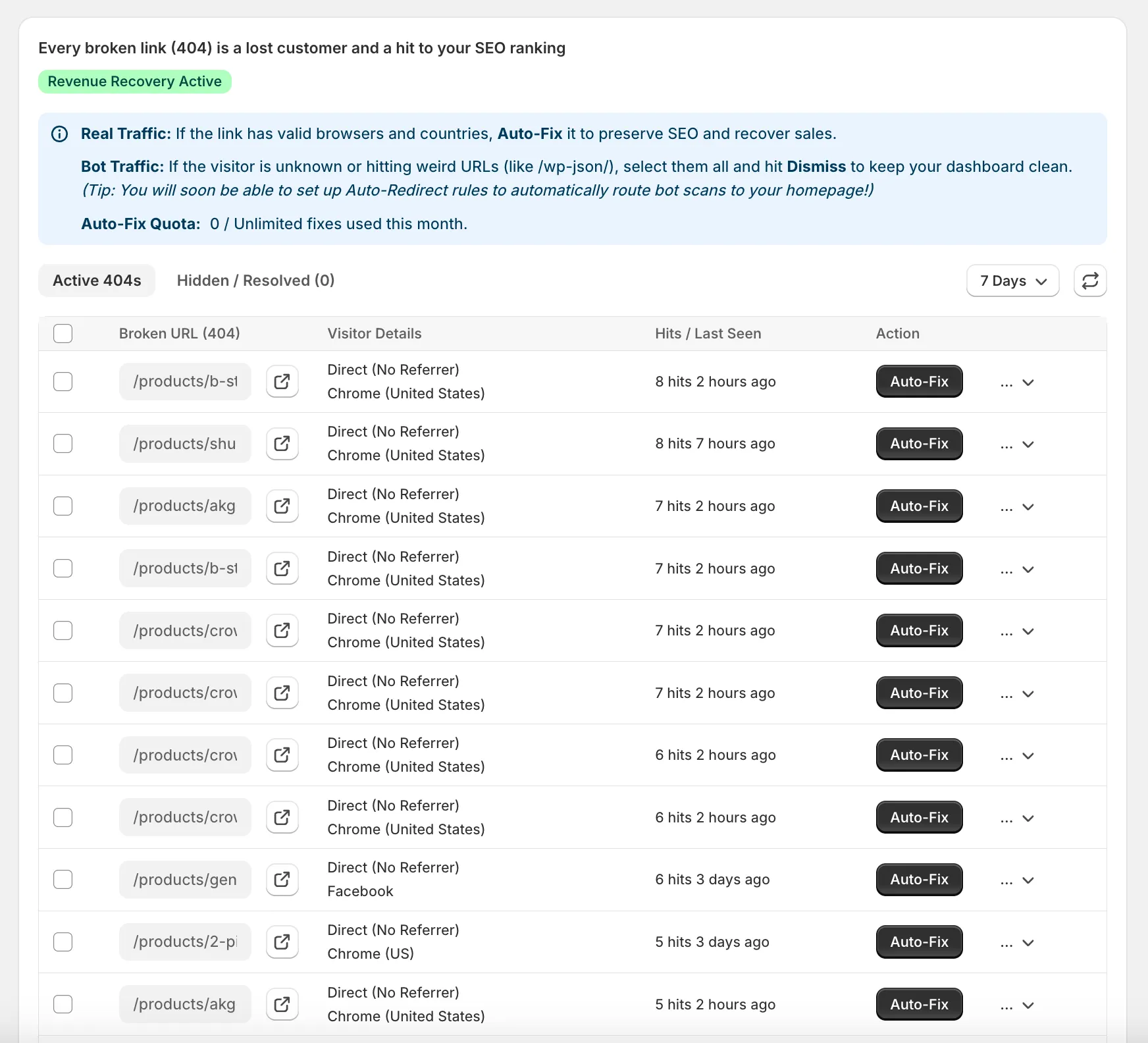Auto-Fix the /products/shu broken link

tap(920, 444)
